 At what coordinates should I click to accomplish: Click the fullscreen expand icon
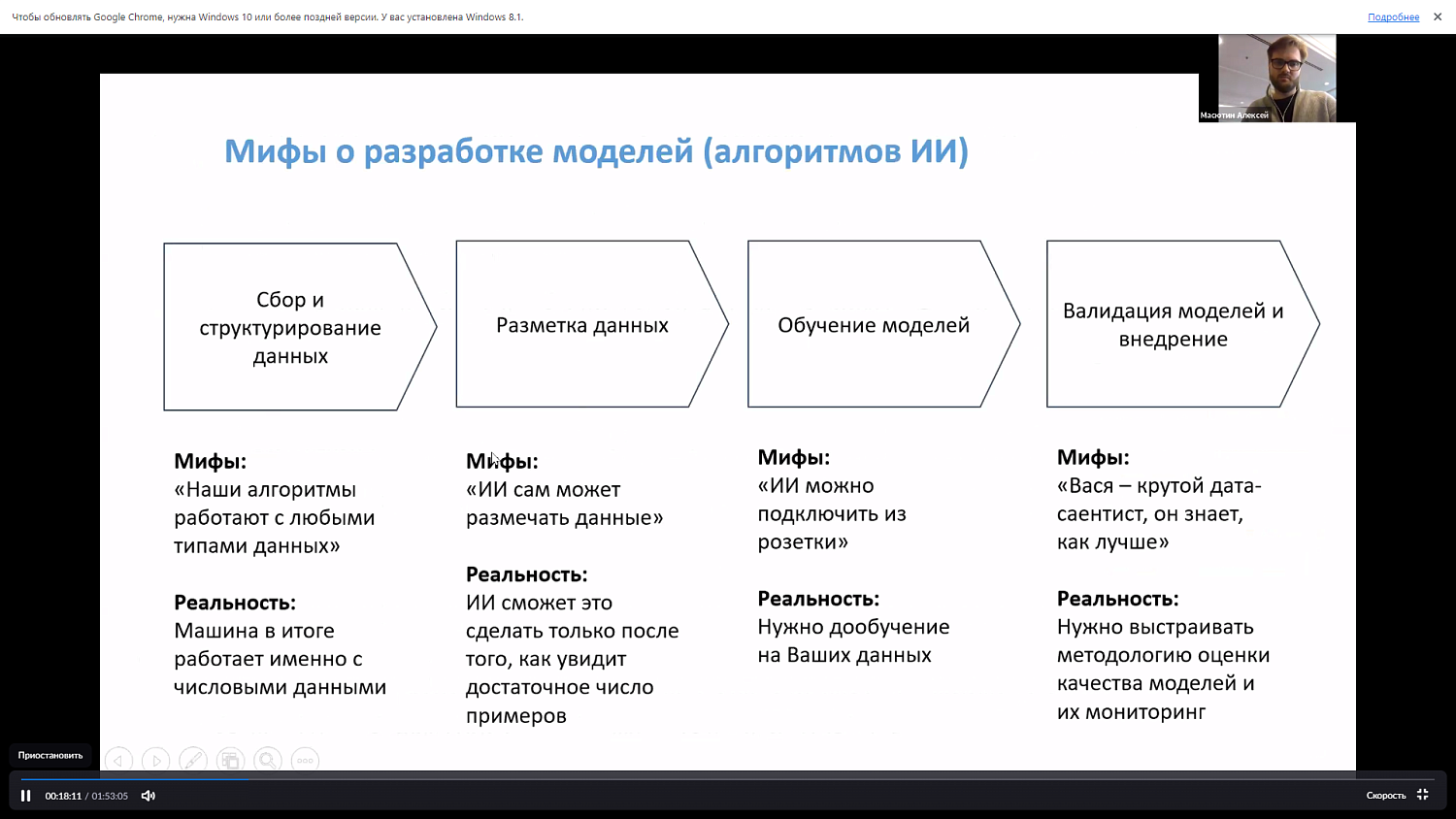point(1421,795)
